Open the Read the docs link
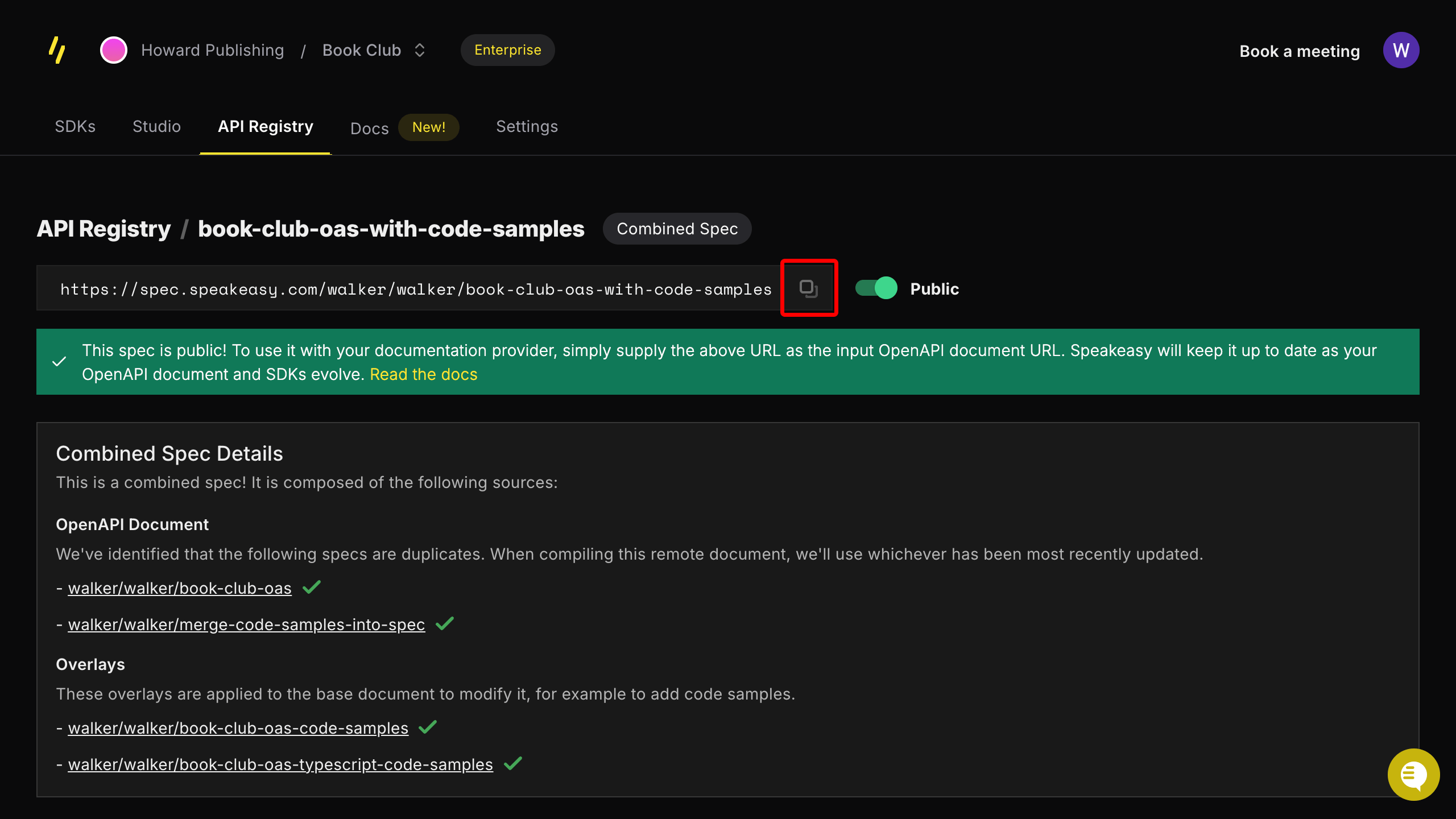Image resolution: width=1456 pixels, height=819 pixels. click(423, 374)
